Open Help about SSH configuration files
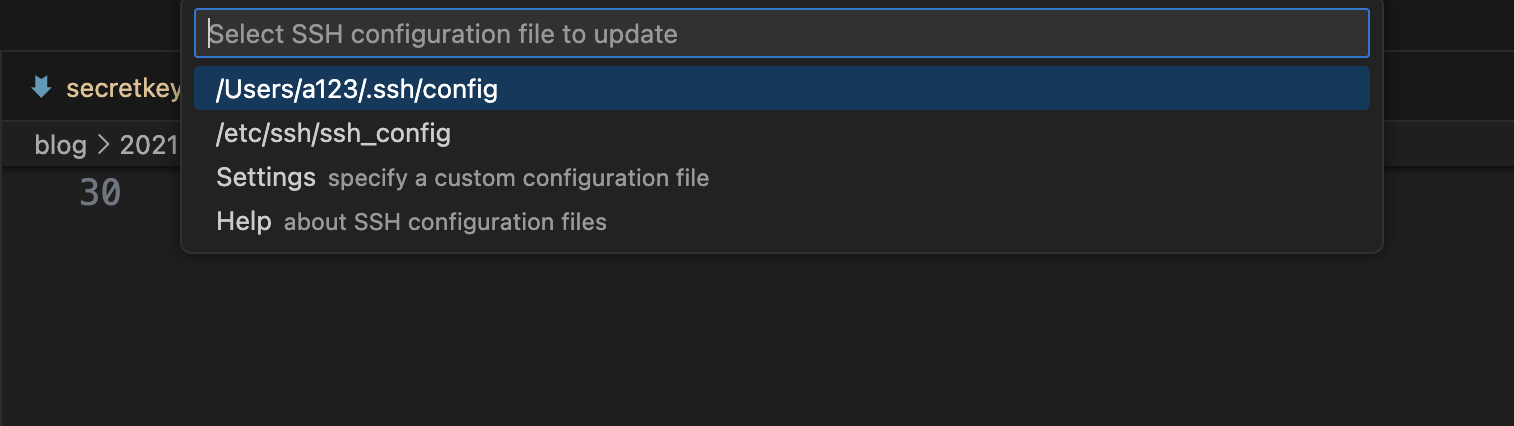The height and width of the screenshot is (426, 1514). click(x=411, y=221)
